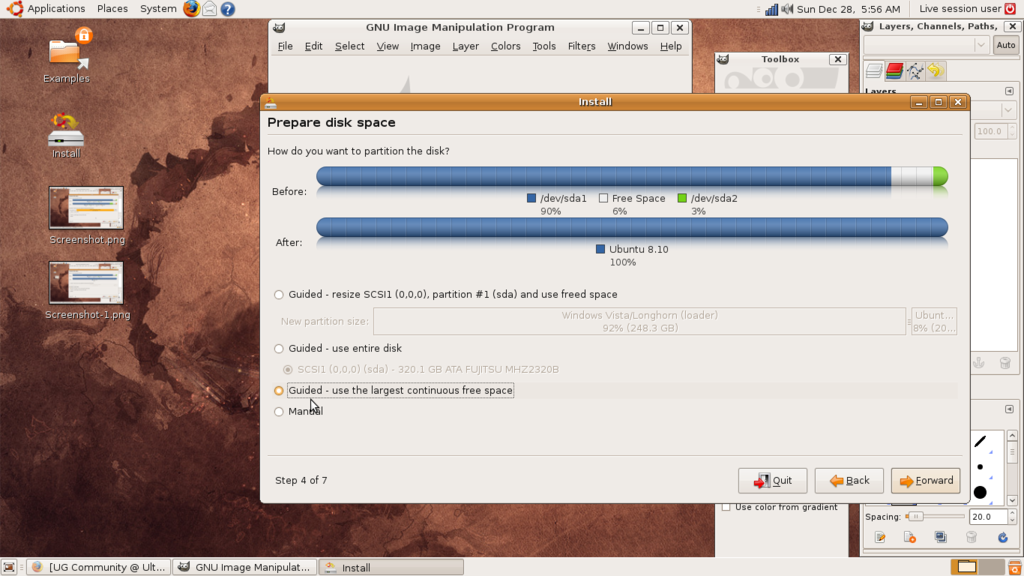Open the Layer menu in GIMP
This screenshot has height=576, width=1024.
[x=466, y=46]
